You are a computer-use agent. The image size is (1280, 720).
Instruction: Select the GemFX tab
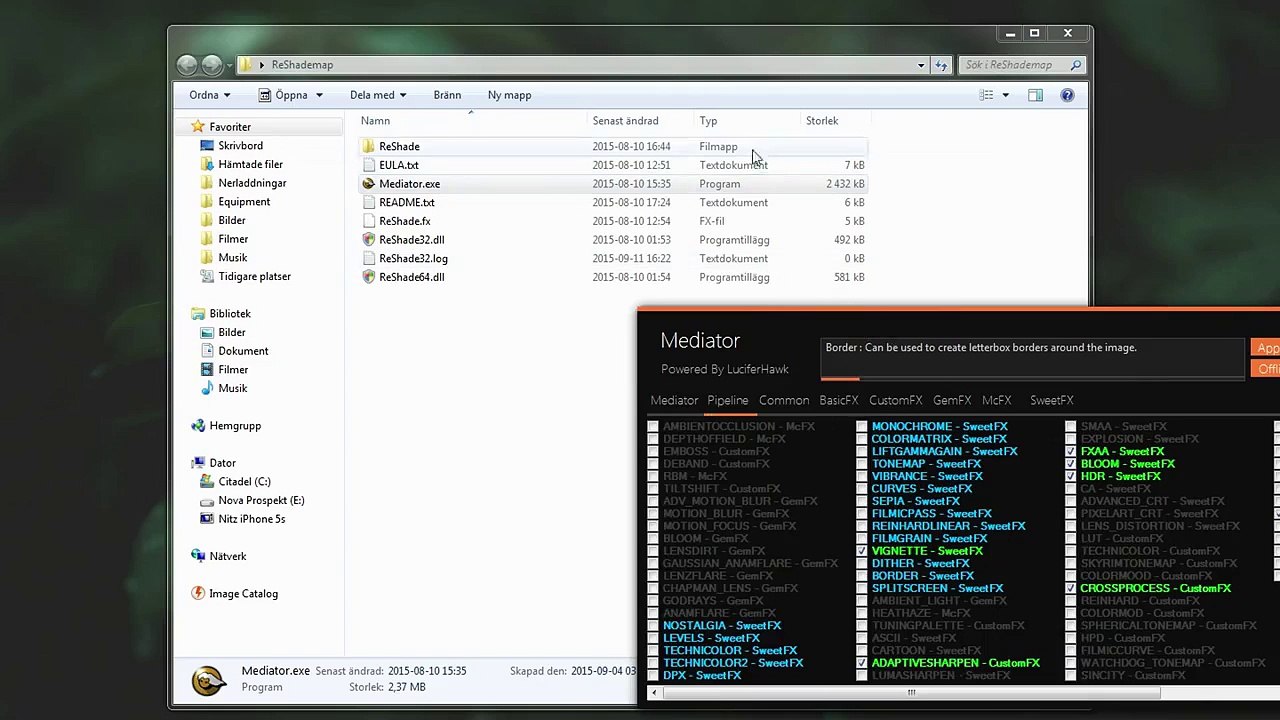[952, 400]
